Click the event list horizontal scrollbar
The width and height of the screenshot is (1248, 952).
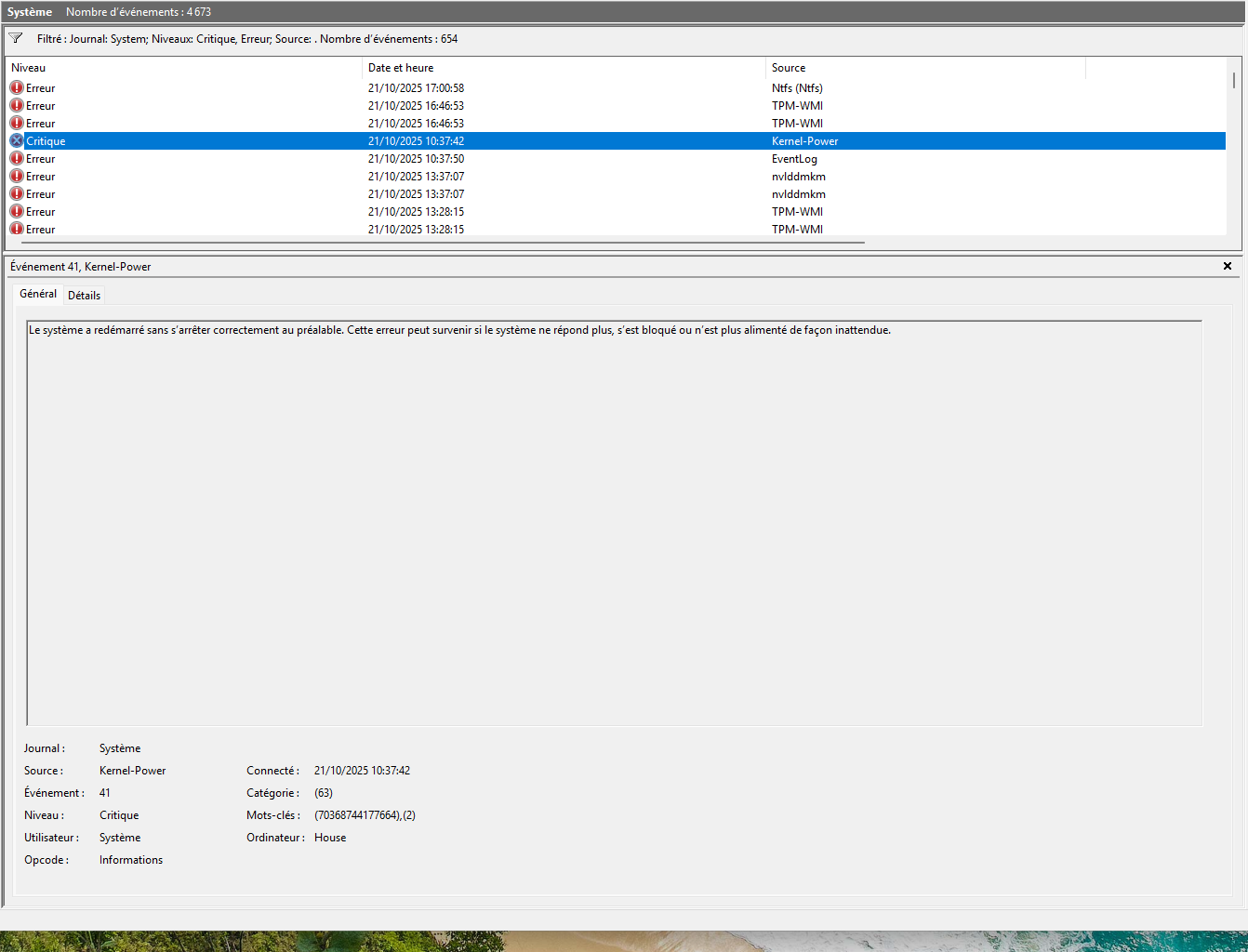(x=443, y=243)
